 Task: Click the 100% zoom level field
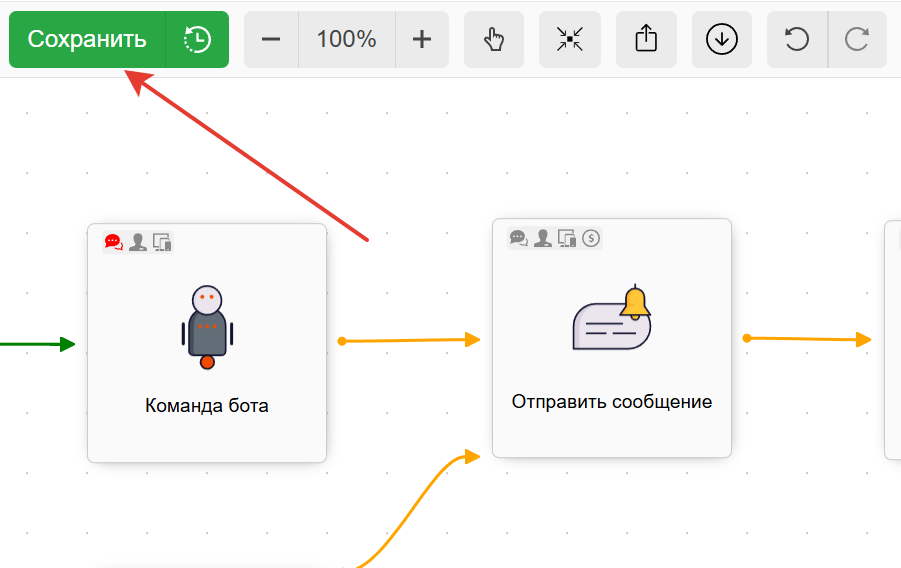point(346,40)
